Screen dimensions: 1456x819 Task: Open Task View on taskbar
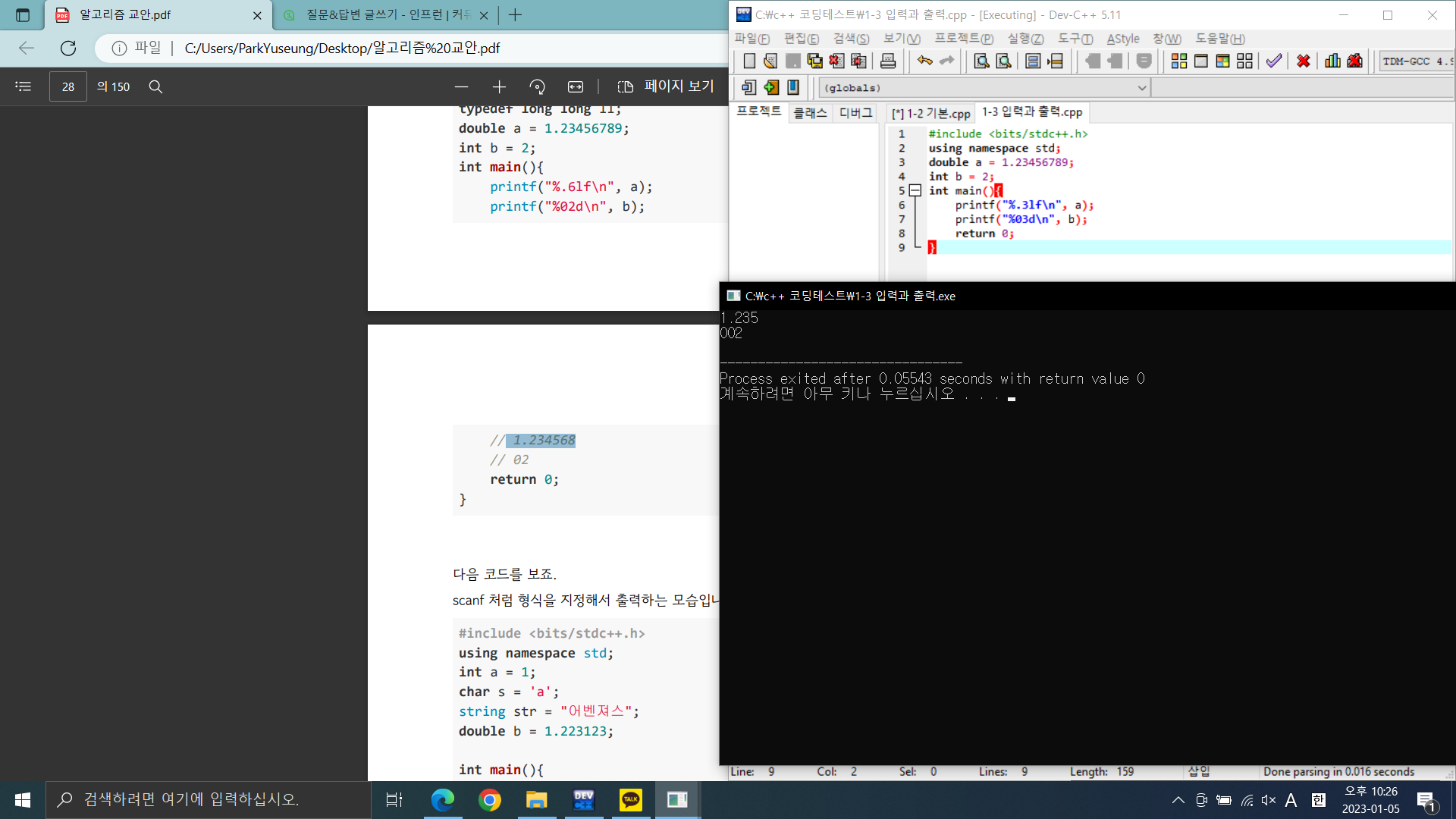[394, 800]
